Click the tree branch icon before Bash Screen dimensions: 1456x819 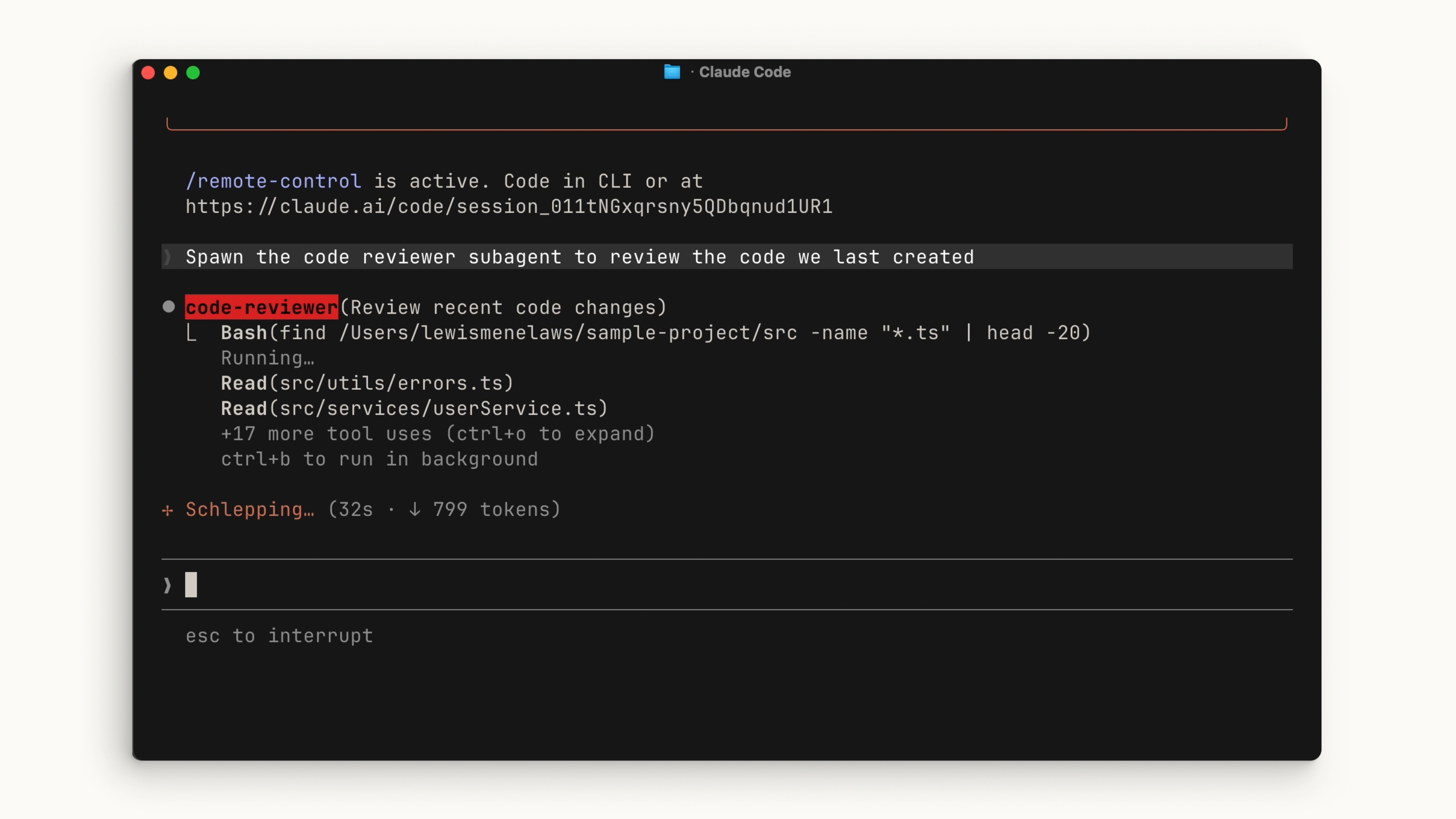pyautogui.click(x=191, y=334)
